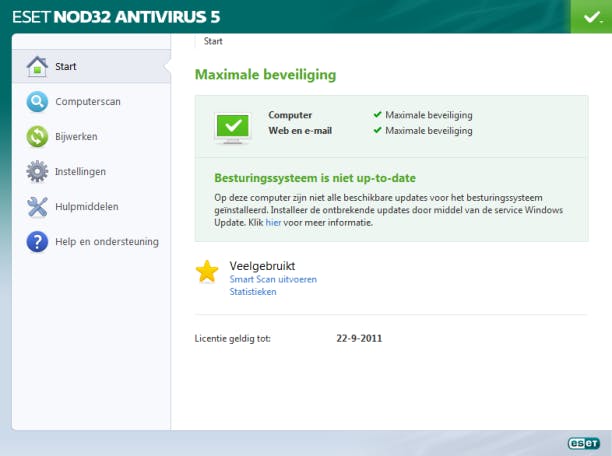Select Hulpmiddelen in the sidebar
Viewport: 612px width, 456px height.
(91, 207)
